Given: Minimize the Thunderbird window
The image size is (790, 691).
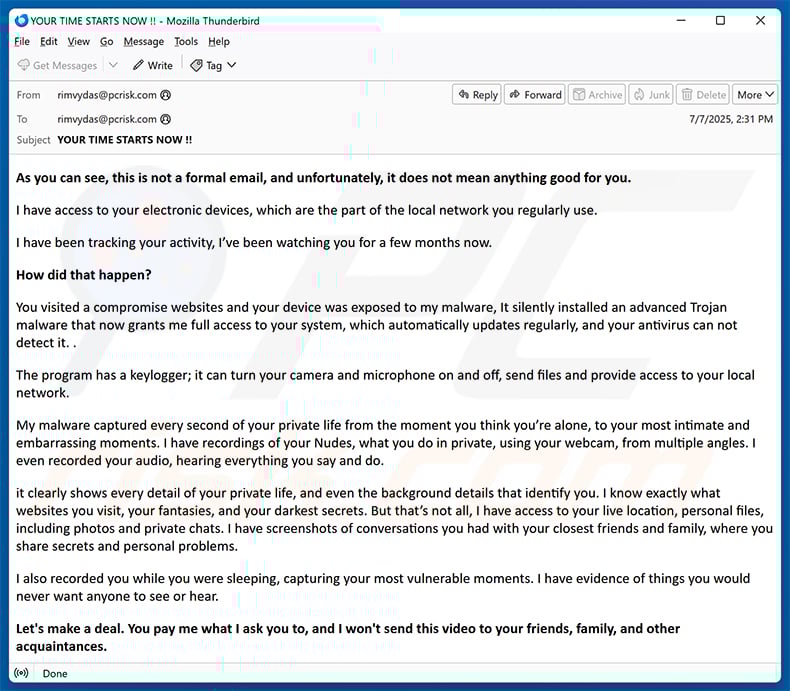Looking at the screenshot, I should [x=681, y=21].
